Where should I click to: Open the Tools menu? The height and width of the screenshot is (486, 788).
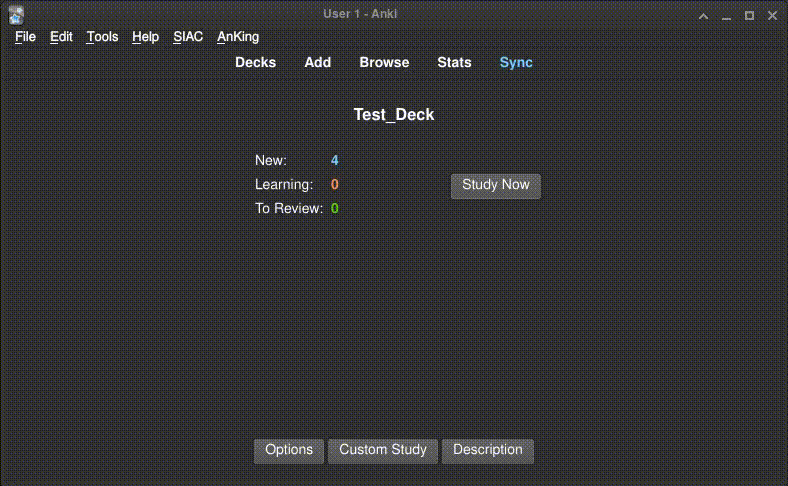pyautogui.click(x=102, y=37)
